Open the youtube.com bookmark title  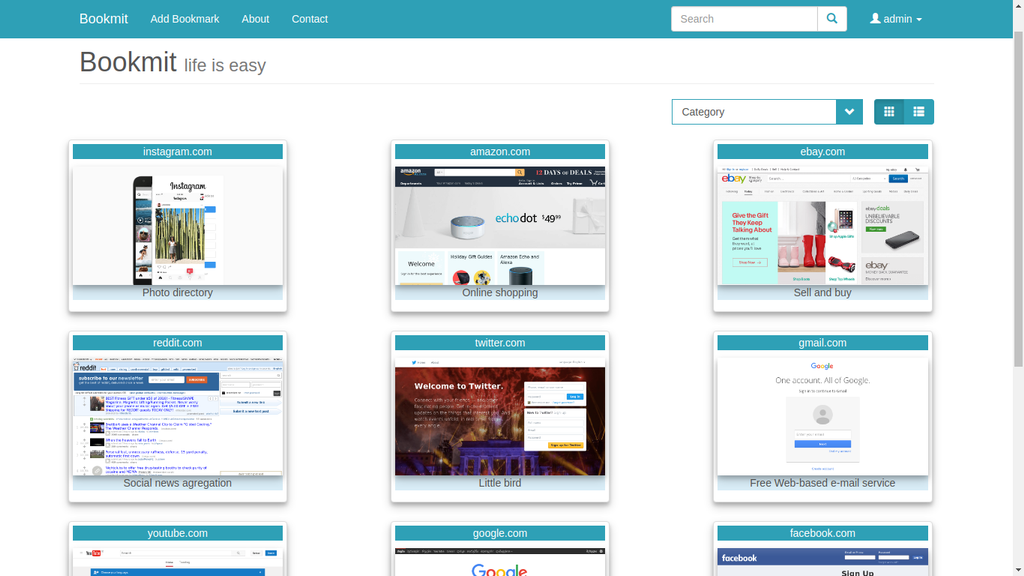point(178,534)
